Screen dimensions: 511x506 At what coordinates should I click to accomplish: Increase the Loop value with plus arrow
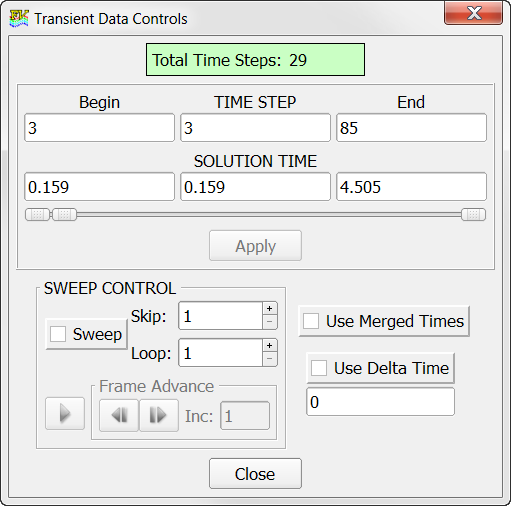pyautogui.click(x=270, y=346)
